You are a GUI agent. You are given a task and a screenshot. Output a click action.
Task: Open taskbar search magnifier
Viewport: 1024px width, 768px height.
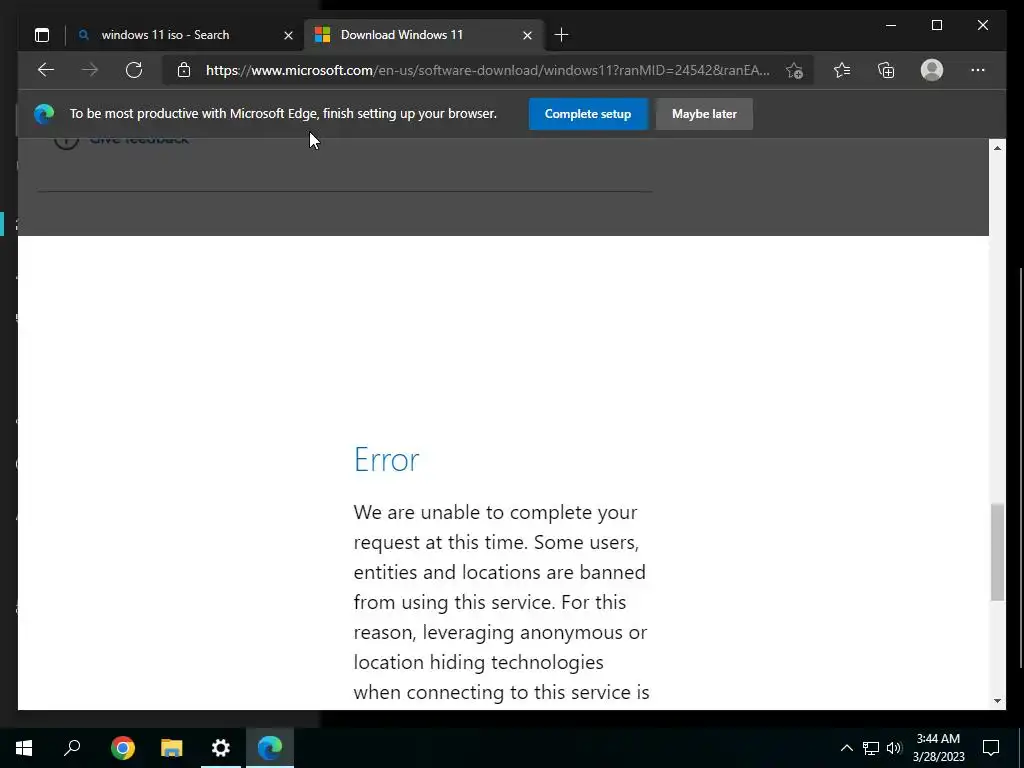coord(72,748)
